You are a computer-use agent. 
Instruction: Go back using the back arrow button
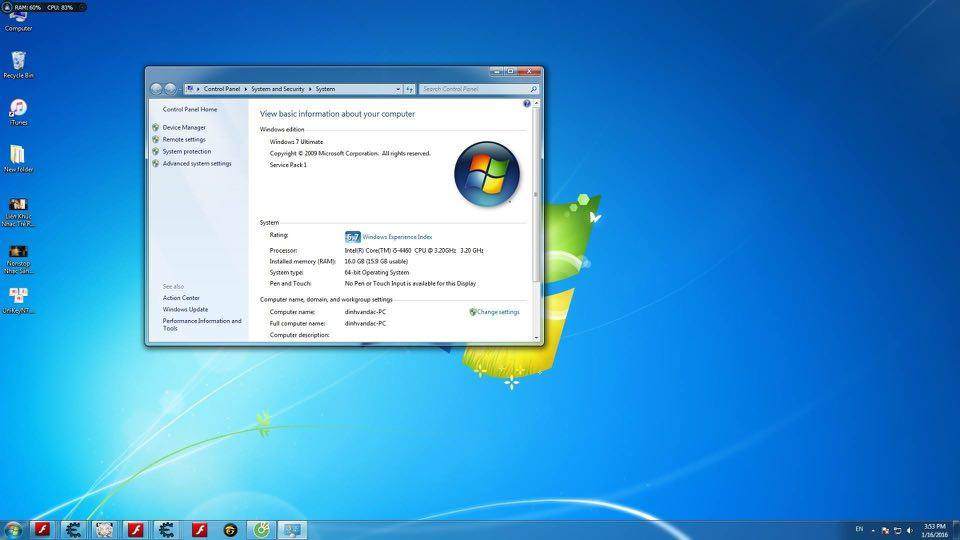(156, 89)
